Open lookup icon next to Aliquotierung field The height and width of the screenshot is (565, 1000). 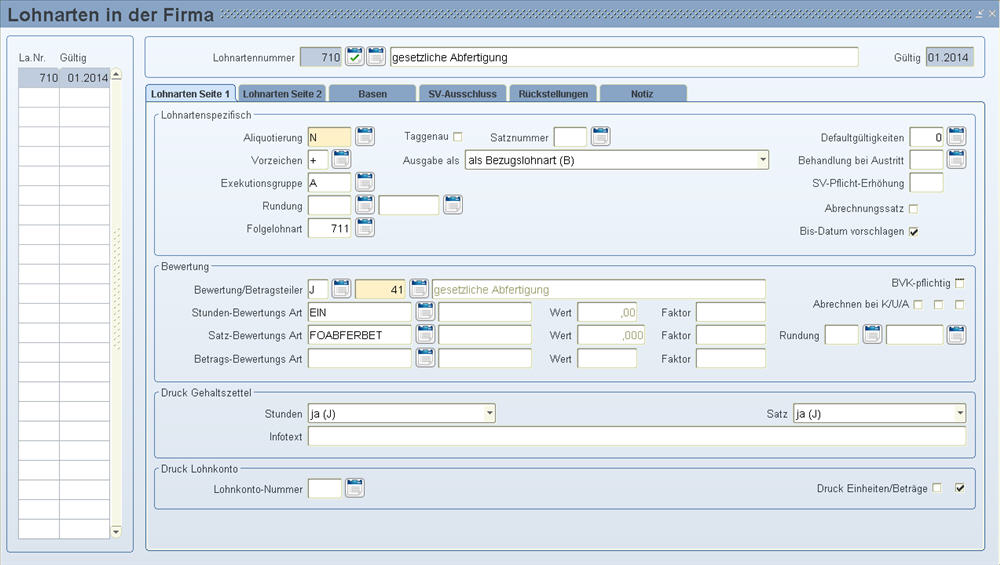click(x=365, y=136)
